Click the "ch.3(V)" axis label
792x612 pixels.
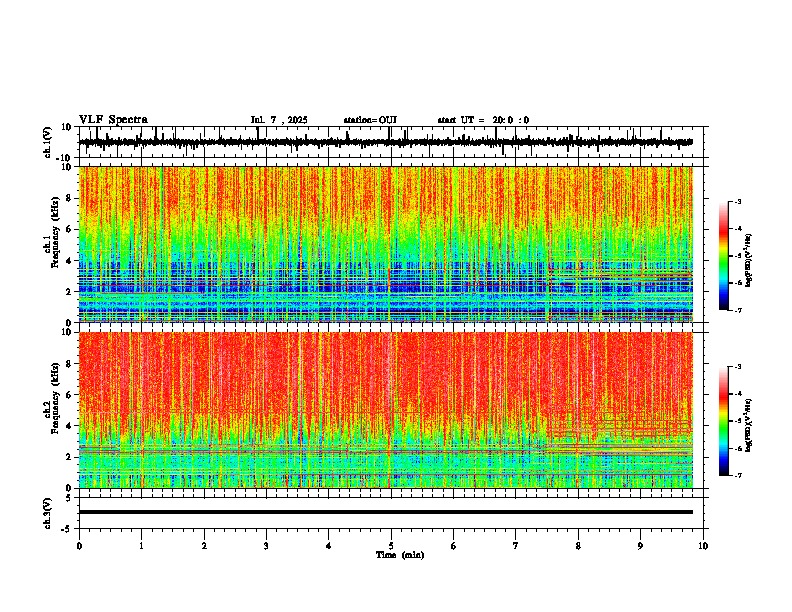tap(48, 513)
